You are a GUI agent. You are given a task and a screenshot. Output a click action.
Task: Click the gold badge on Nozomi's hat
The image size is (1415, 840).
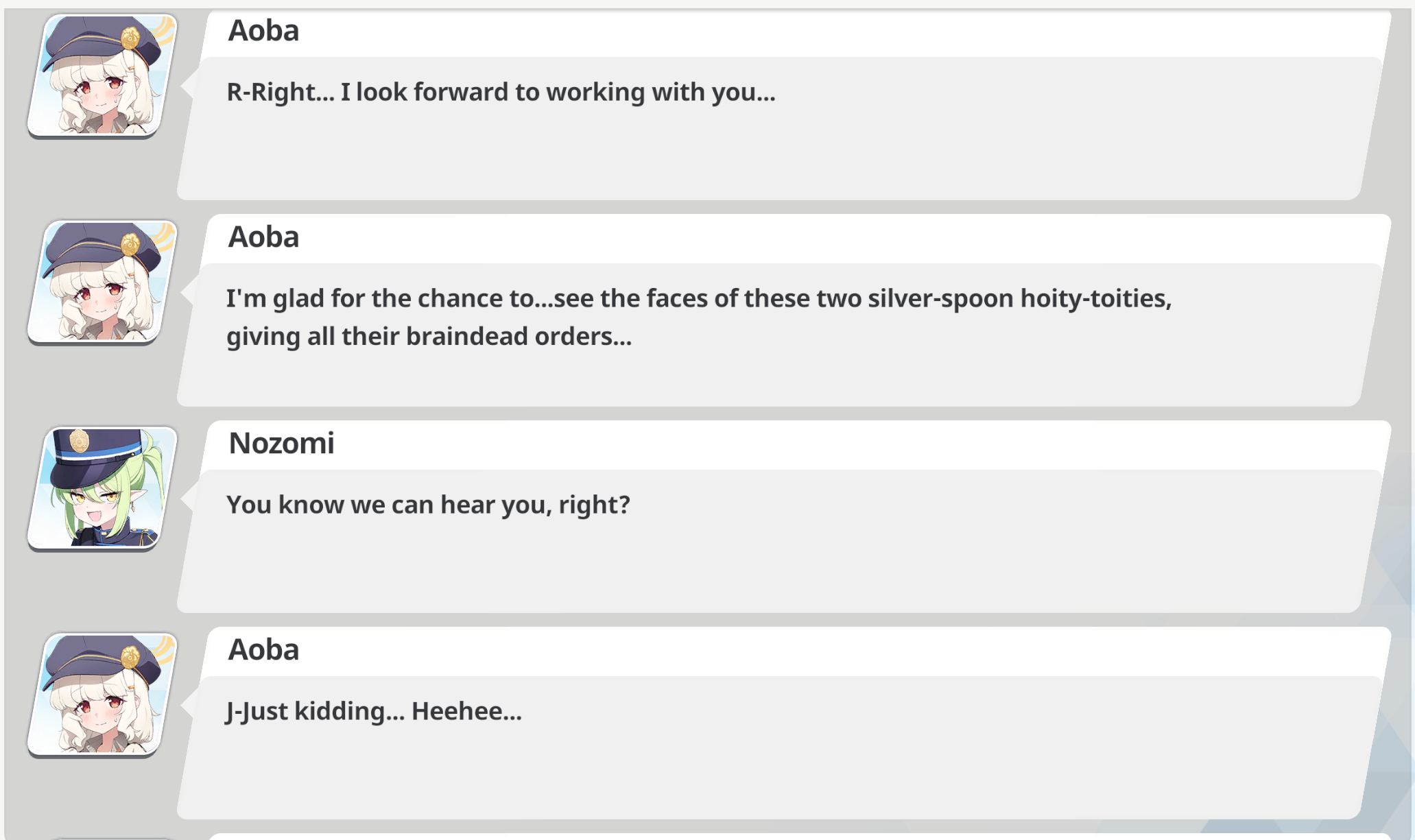(x=80, y=441)
